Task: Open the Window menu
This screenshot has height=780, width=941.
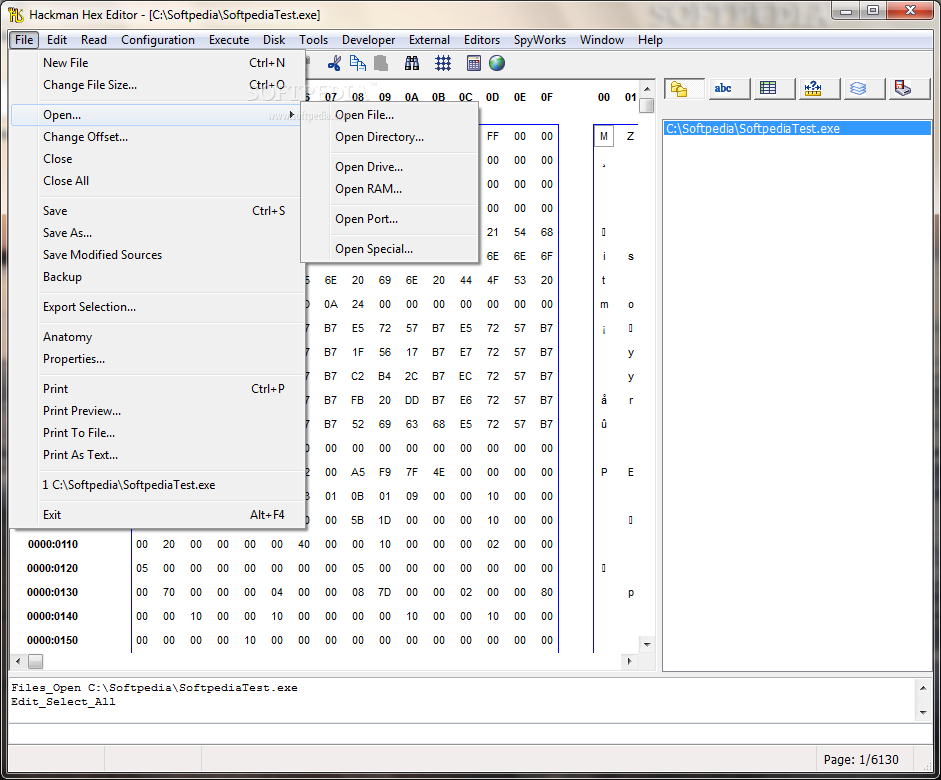Action: click(601, 40)
